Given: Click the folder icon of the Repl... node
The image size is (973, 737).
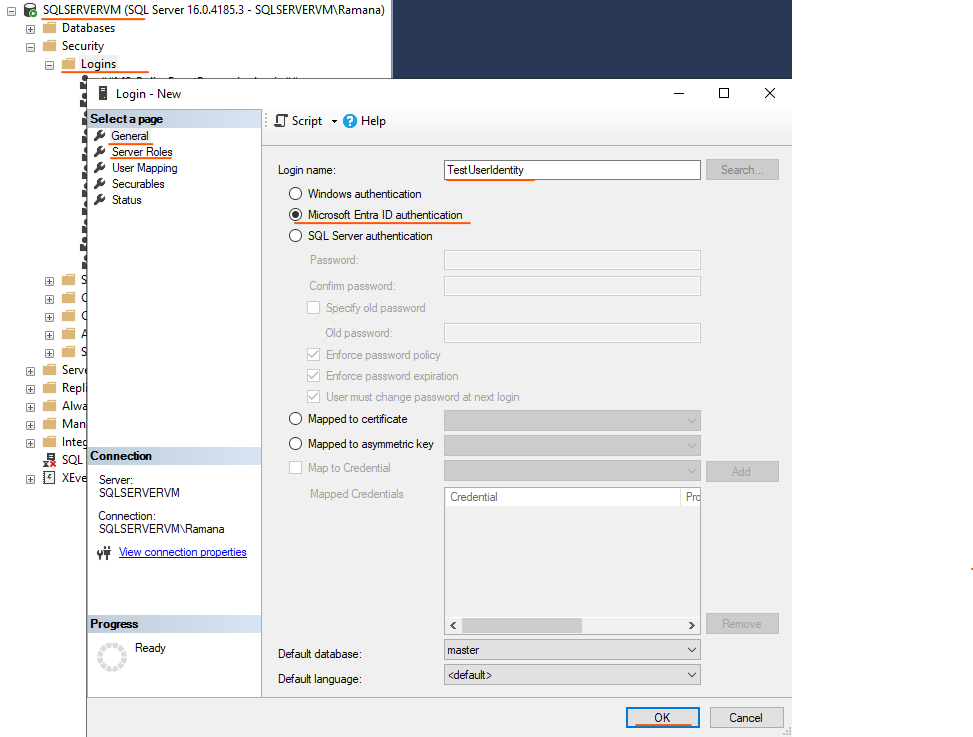Looking at the screenshot, I should click(50, 388).
